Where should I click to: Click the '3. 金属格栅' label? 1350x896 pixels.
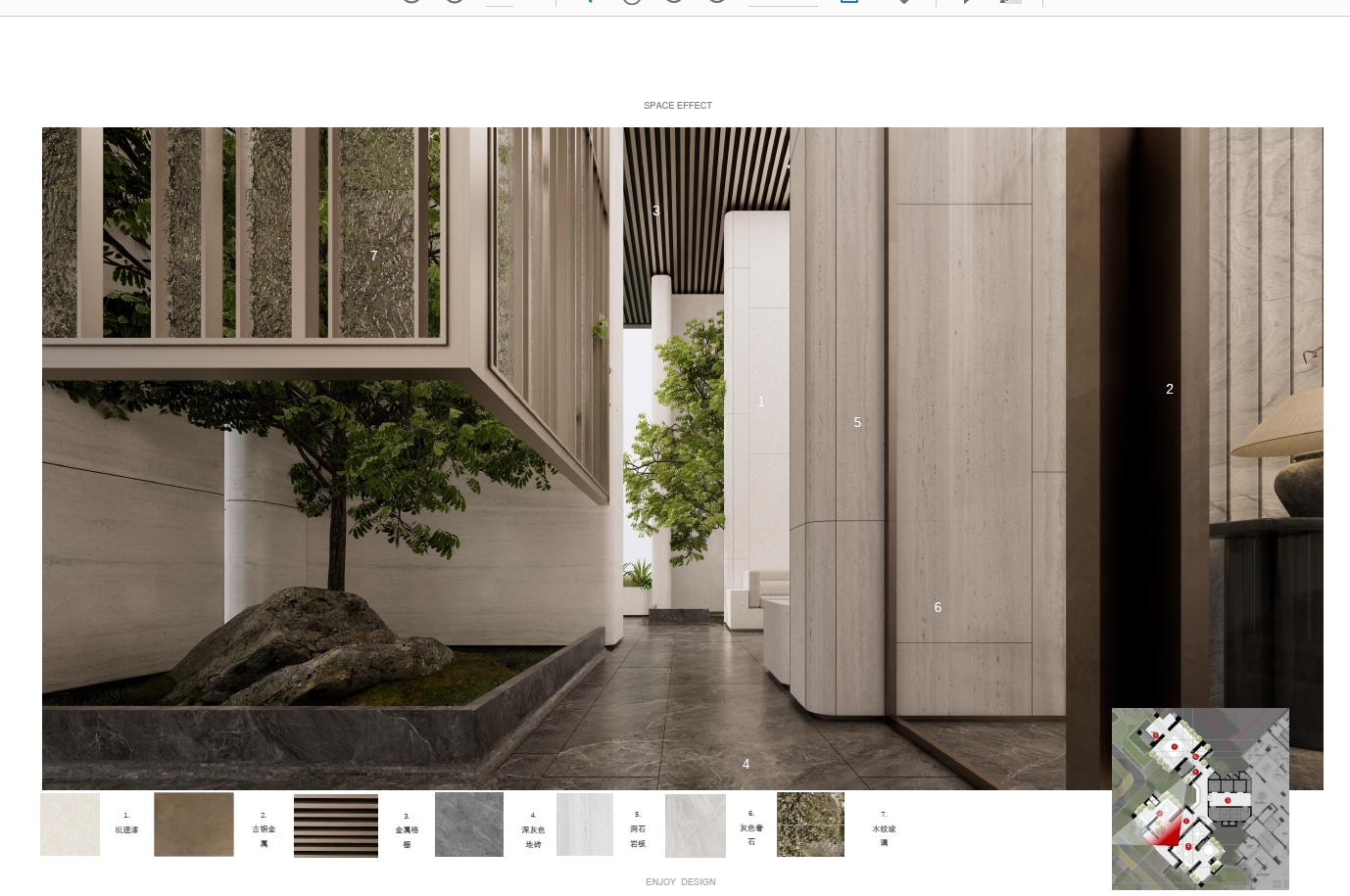coord(407,830)
